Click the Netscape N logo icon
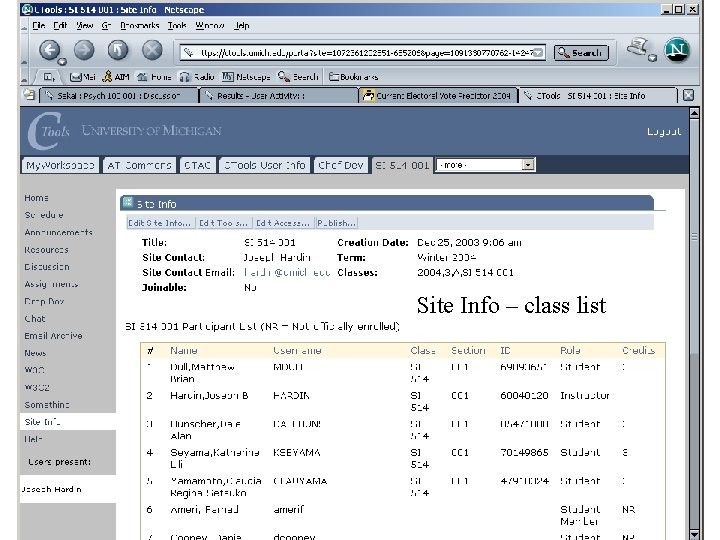This screenshot has width=720, height=540. point(677,50)
